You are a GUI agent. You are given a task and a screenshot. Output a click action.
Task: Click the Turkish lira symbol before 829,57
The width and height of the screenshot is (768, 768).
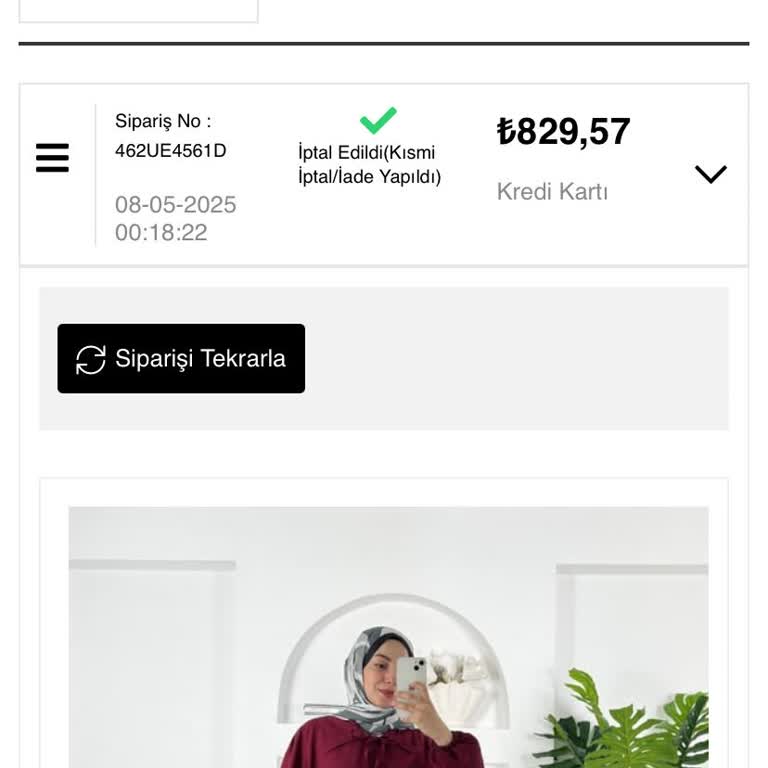pyautogui.click(x=506, y=132)
